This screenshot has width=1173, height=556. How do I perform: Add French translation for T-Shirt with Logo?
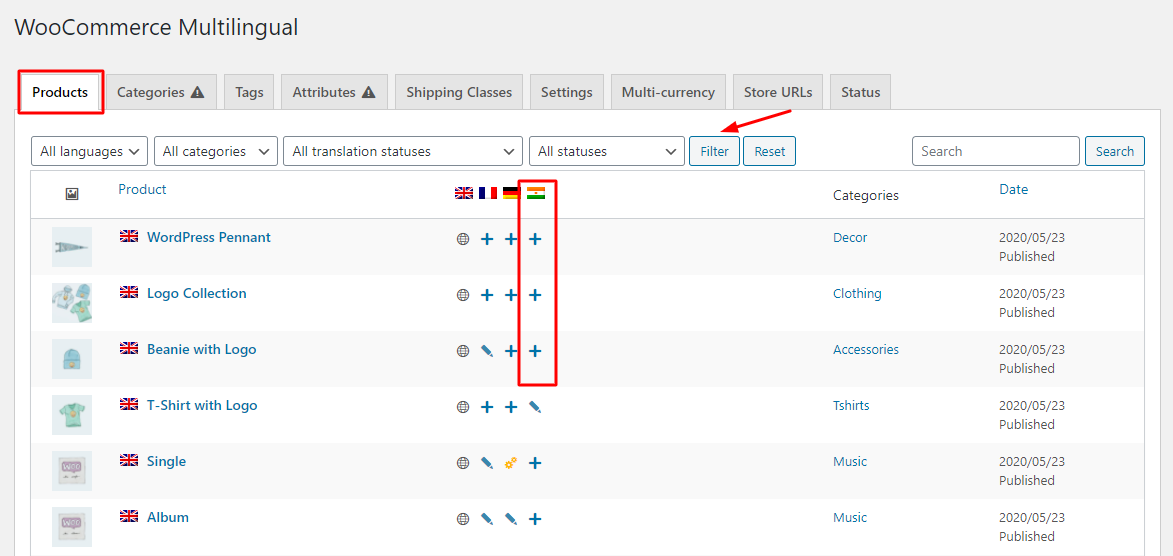(487, 407)
